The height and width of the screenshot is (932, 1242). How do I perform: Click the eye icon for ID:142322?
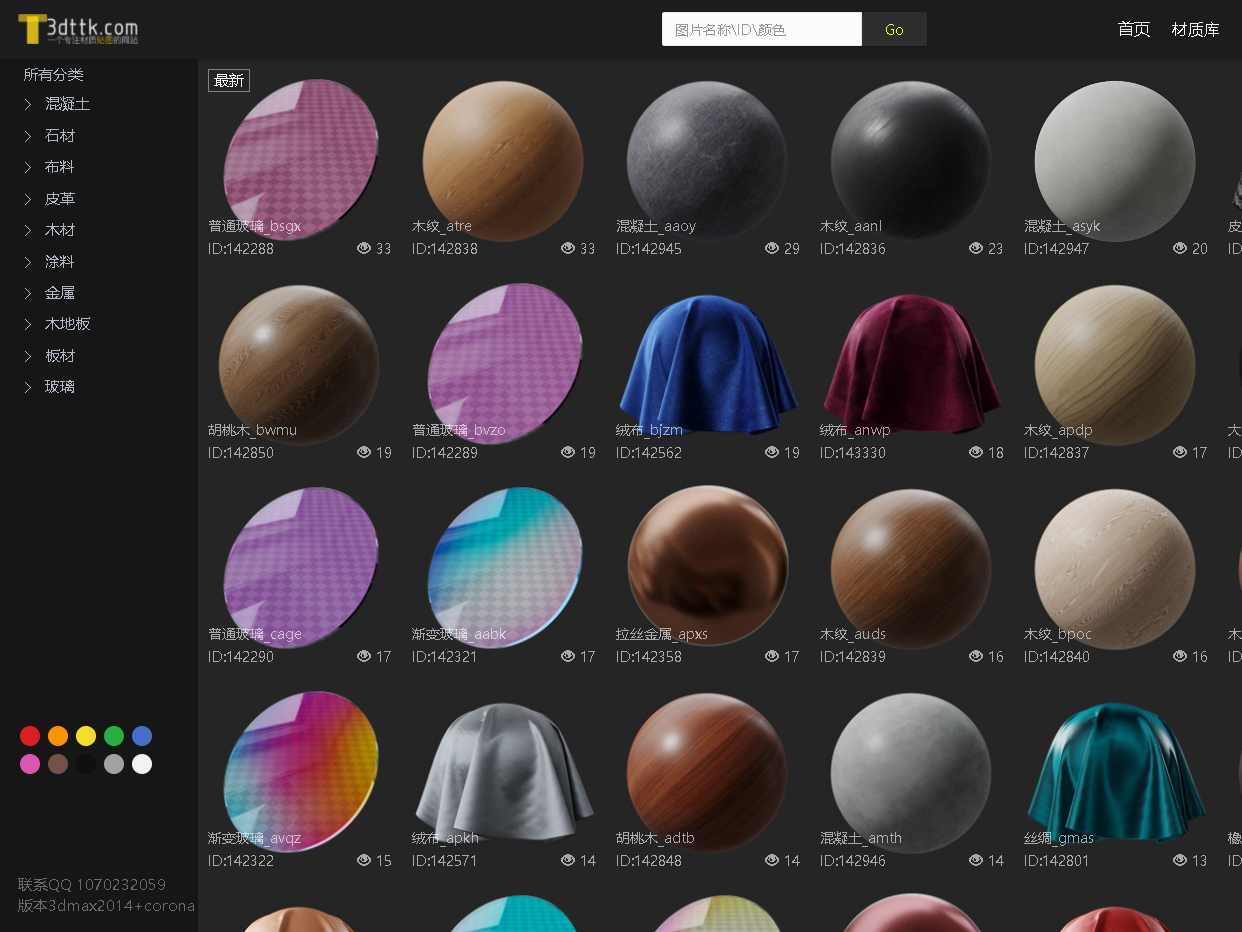pos(364,860)
